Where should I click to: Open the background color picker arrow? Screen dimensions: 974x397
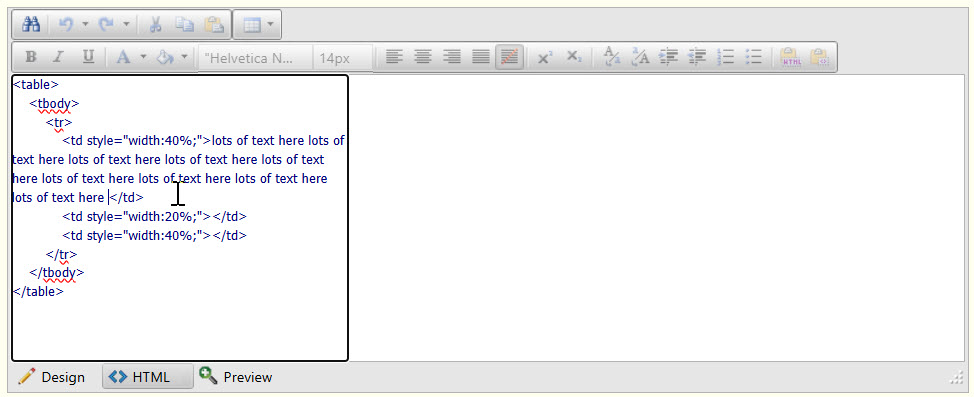[184, 58]
